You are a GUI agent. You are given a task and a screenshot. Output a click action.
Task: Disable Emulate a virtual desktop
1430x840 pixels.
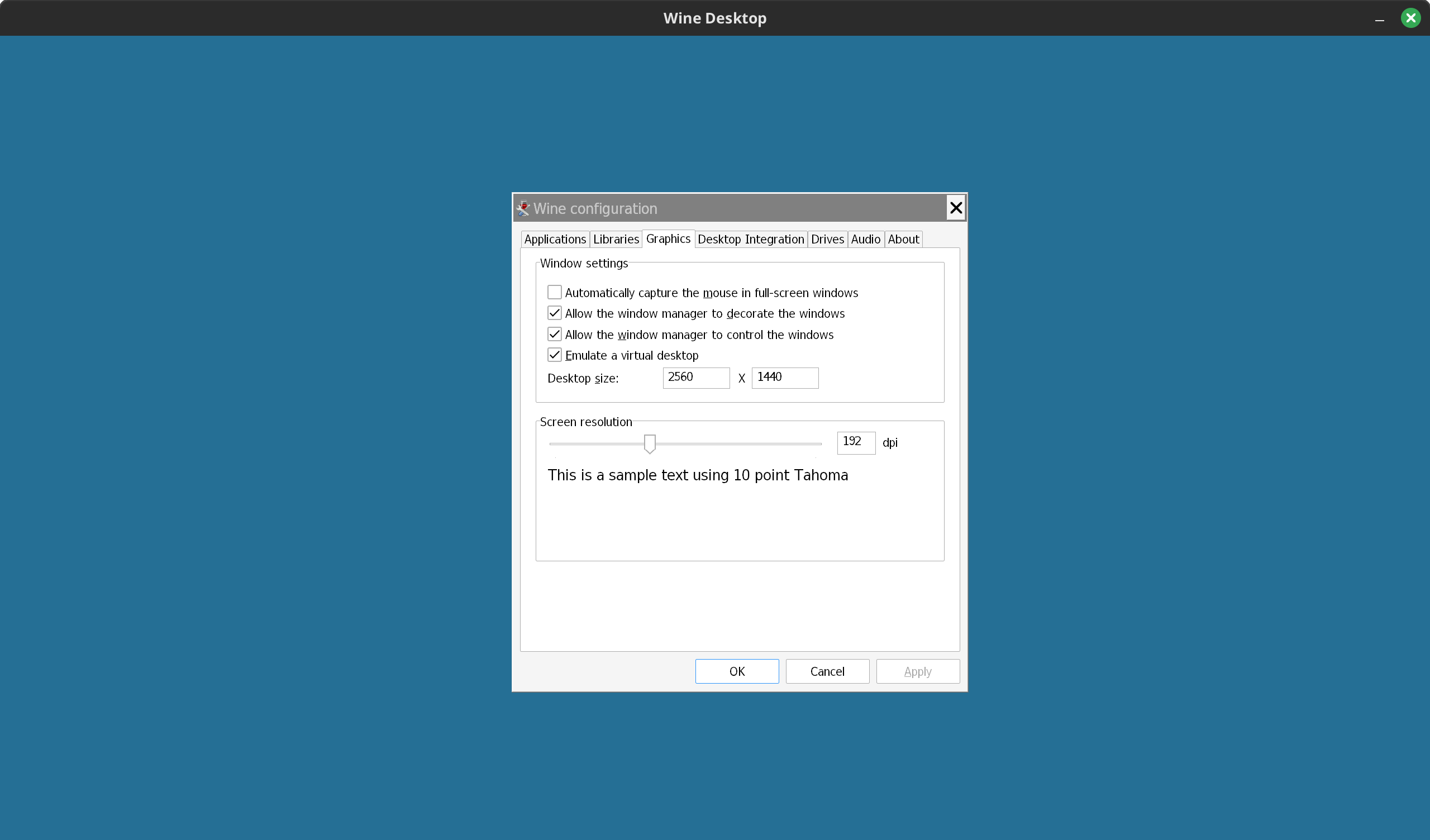[555, 355]
